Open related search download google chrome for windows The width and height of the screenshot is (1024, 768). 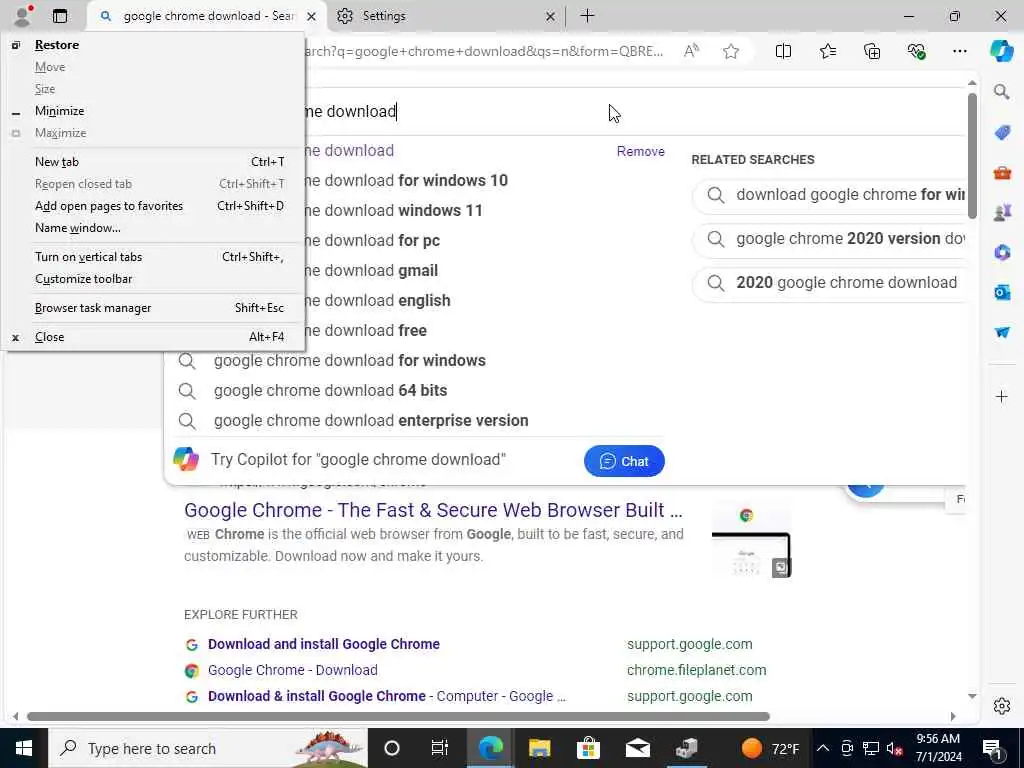coord(829,195)
